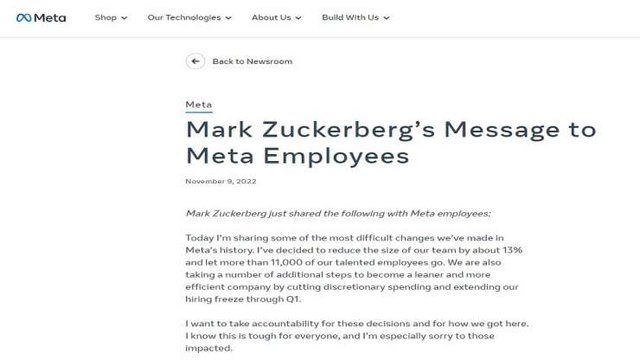
Task: Open the Our Technologies menu
Action: coord(184,18)
